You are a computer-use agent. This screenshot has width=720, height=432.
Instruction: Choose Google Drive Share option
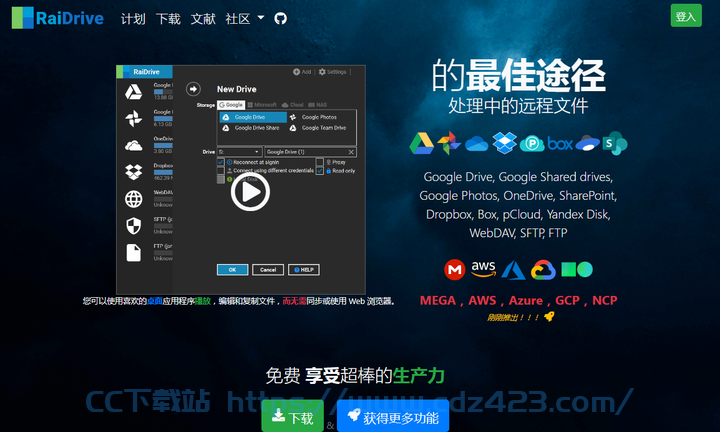(251, 128)
